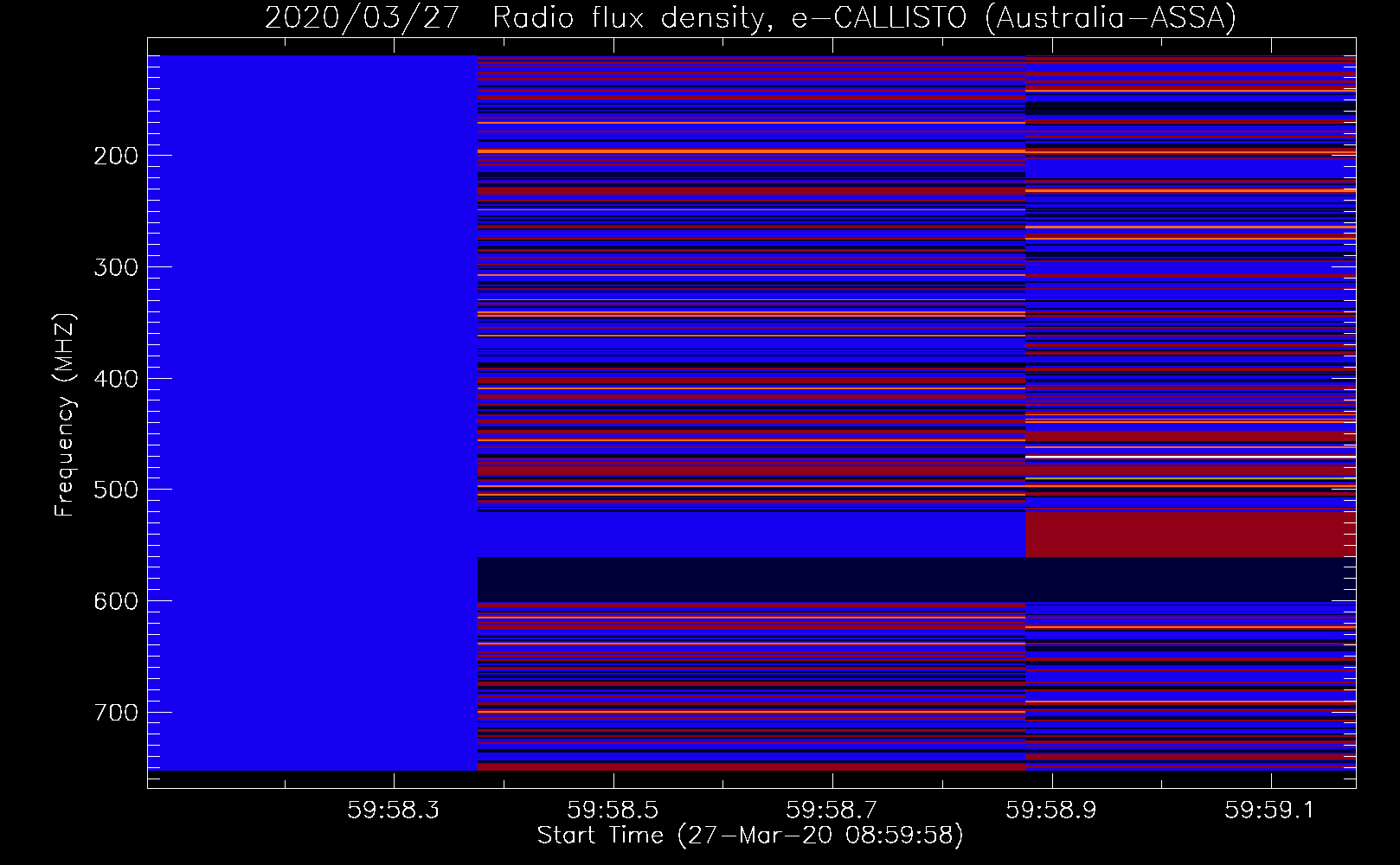Click the 200 frequency tick label

pos(116,156)
